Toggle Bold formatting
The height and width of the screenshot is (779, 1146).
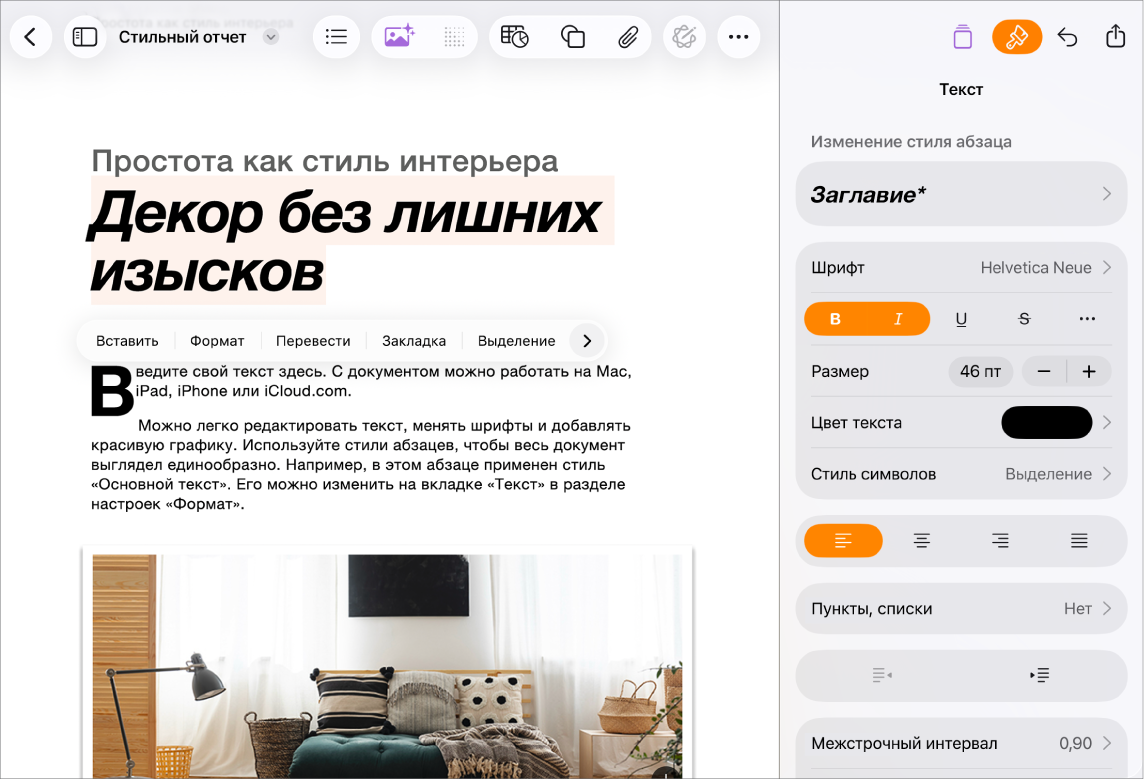tap(835, 319)
